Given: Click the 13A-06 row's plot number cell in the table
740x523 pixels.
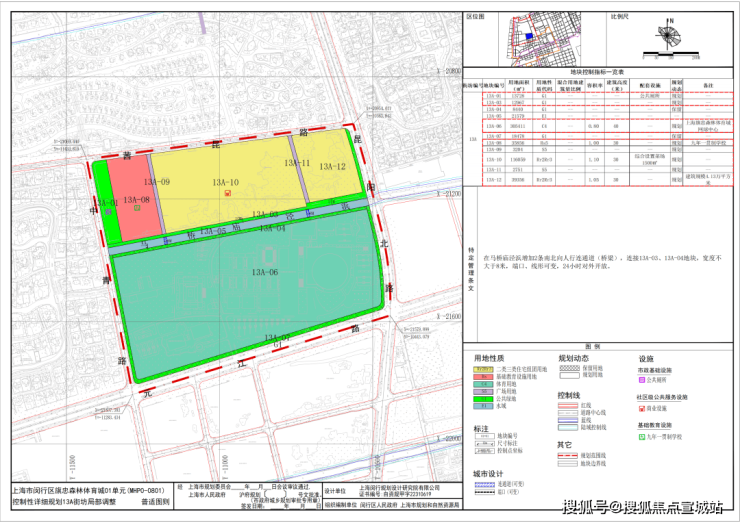Looking at the screenshot, I should pyautogui.click(x=494, y=127).
